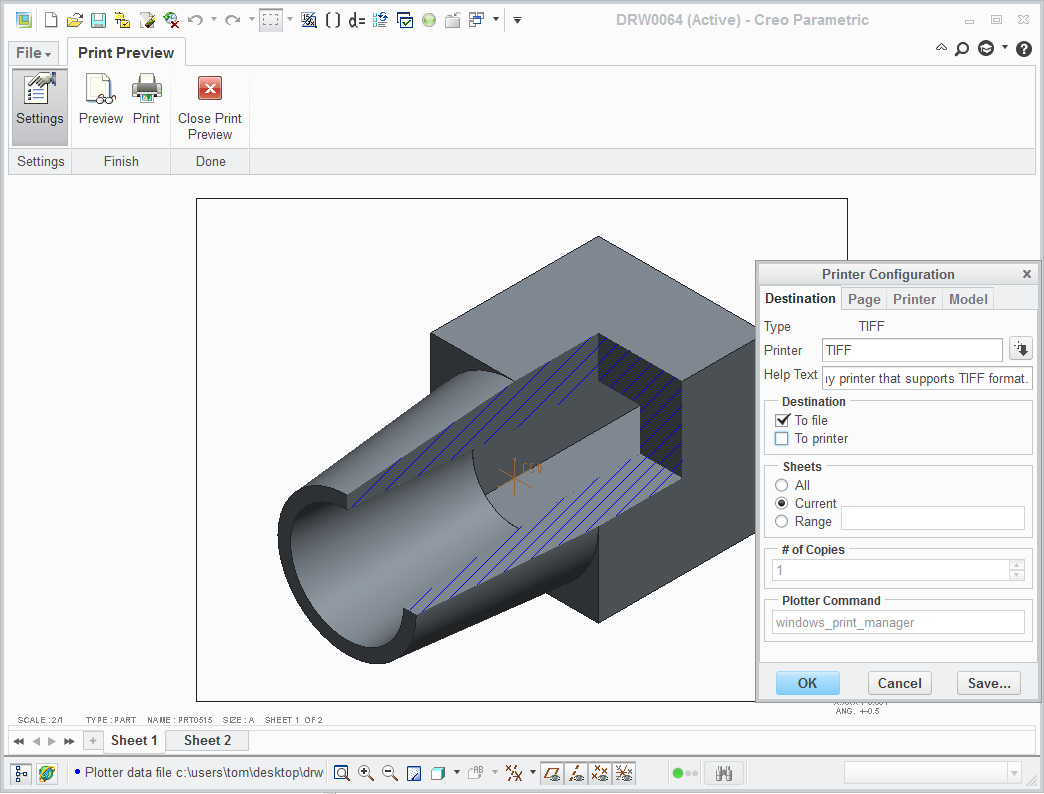Open the Customize Quick Access Toolbar dropdown
Image resolution: width=1044 pixels, height=794 pixels.
[517, 20]
